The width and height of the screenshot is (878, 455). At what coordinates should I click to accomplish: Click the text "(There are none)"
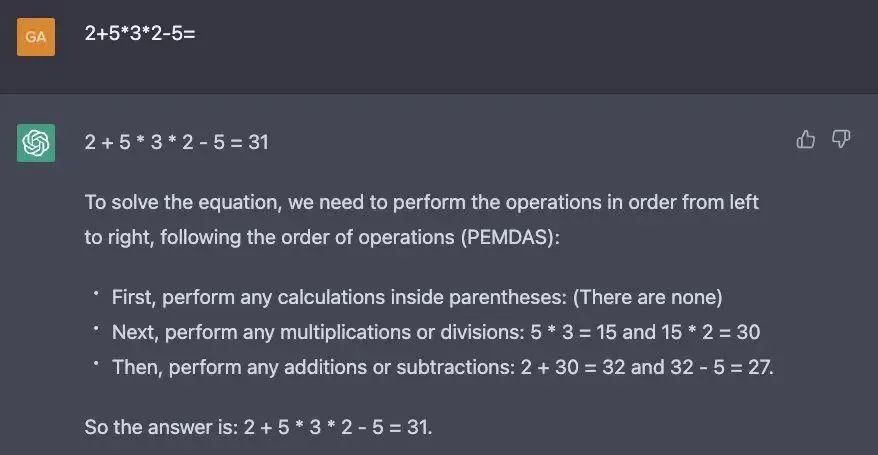click(648, 297)
